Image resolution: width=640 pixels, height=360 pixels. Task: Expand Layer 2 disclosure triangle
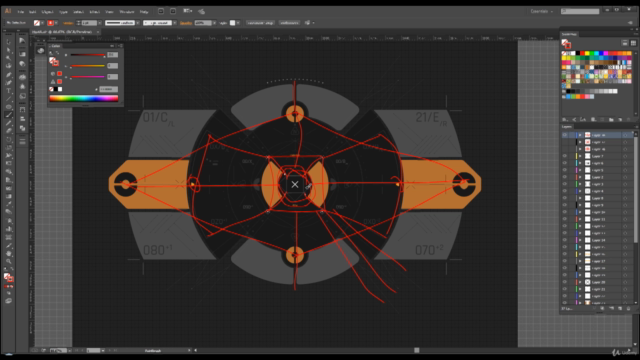[580, 177]
